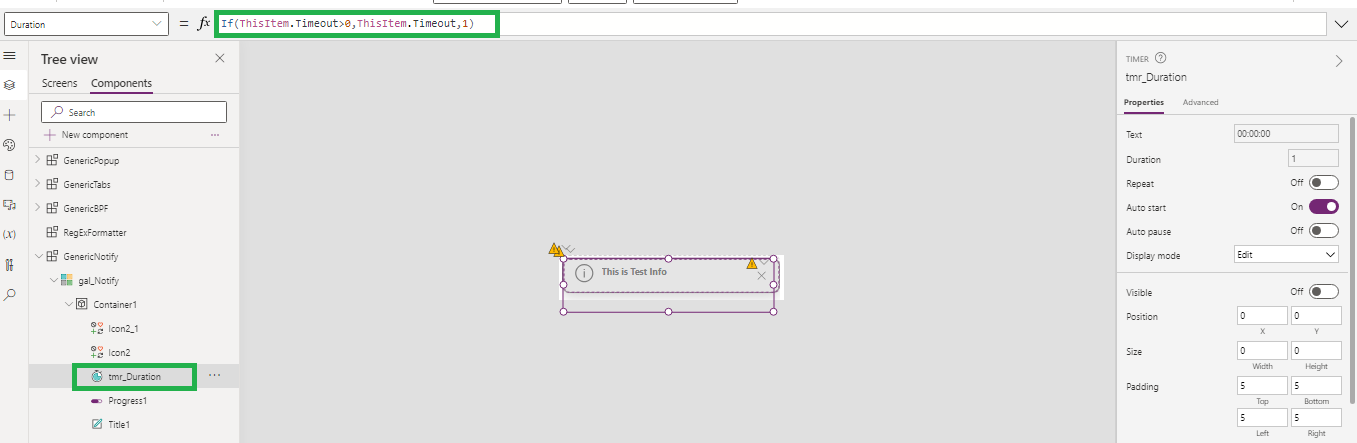Open the Insert pane plus icon
This screenshot has width=1357, height=443.
point(10,115)
